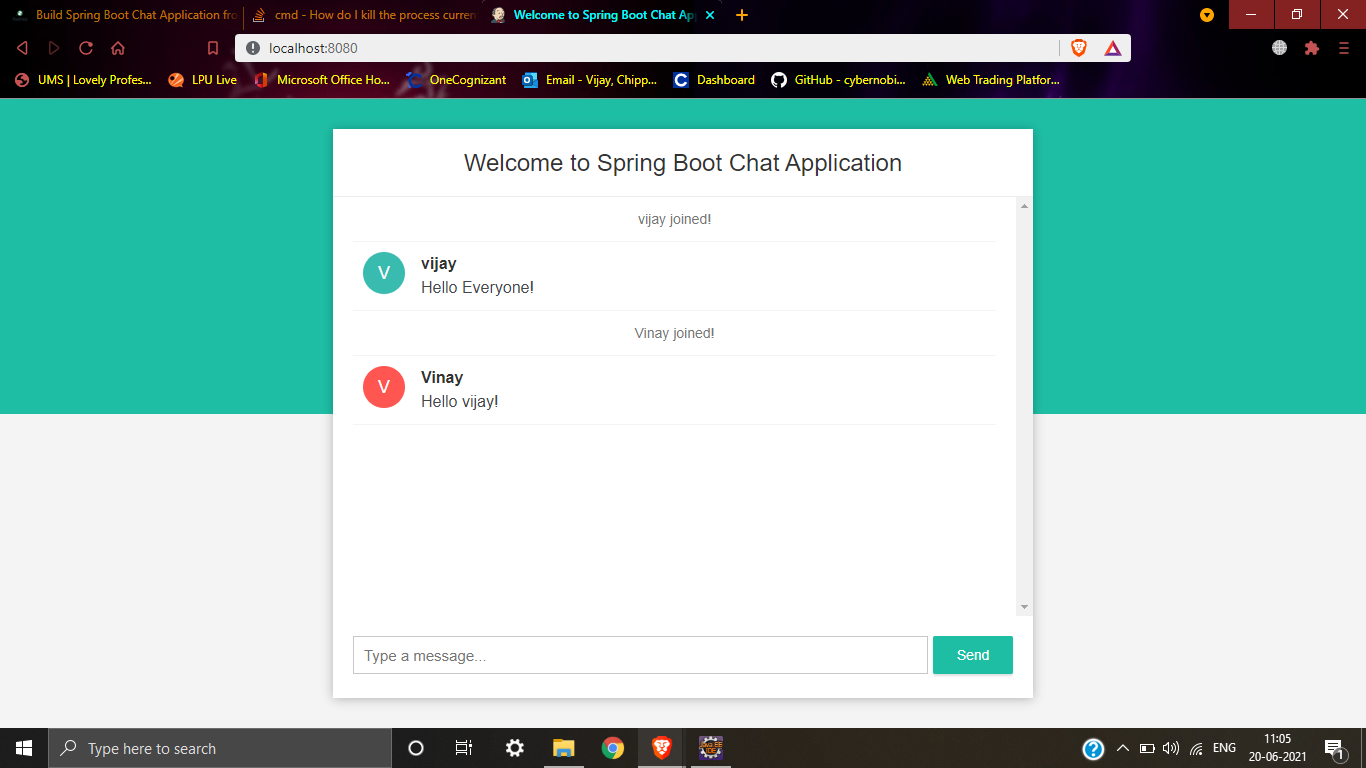Screen dimensions: 1366x768
Task: Open LPU Live bookmark
Action: [203, 80]
